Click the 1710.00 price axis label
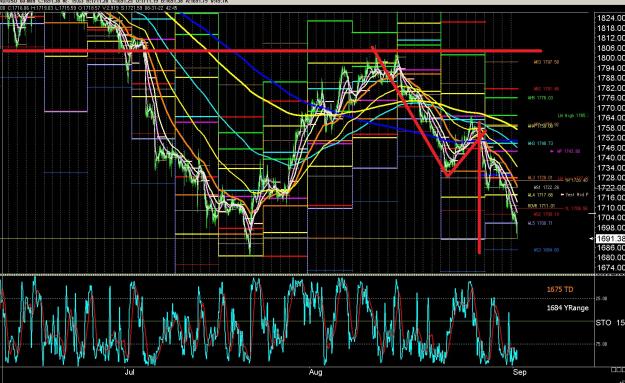This screenshot has width=625, height=383. coord(611,208)
